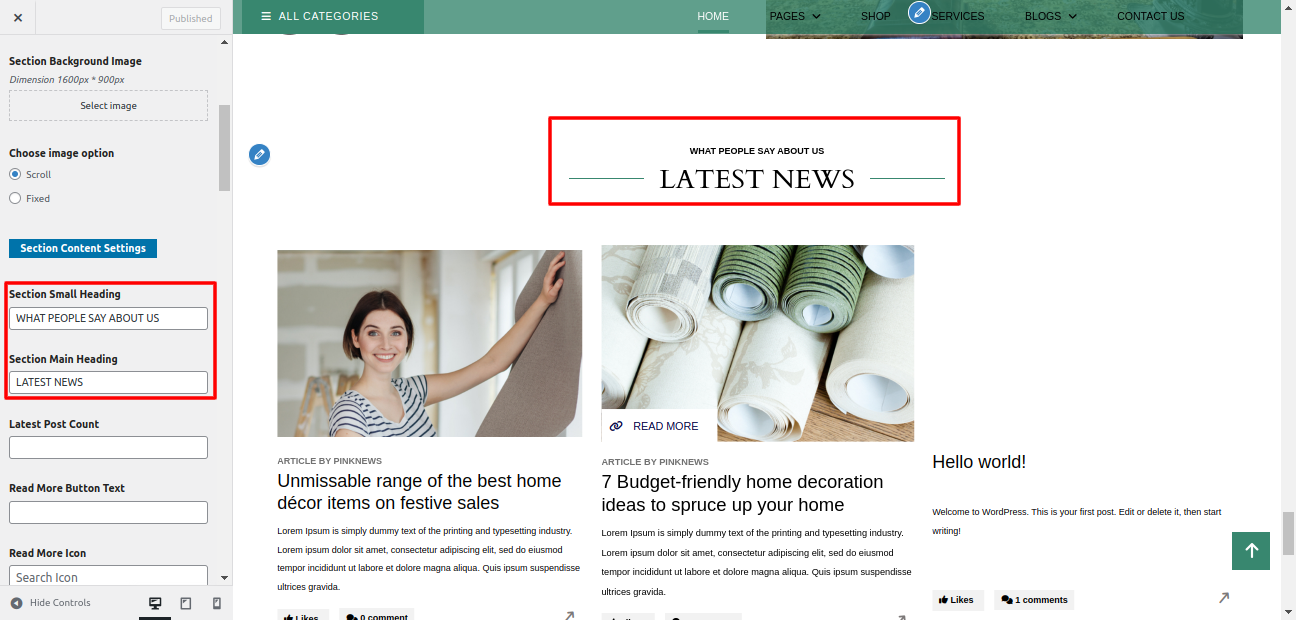This screenshot has width=1296, height=620.
Task: Open the Read More Icon search box
Action: [x=108, y=576]
